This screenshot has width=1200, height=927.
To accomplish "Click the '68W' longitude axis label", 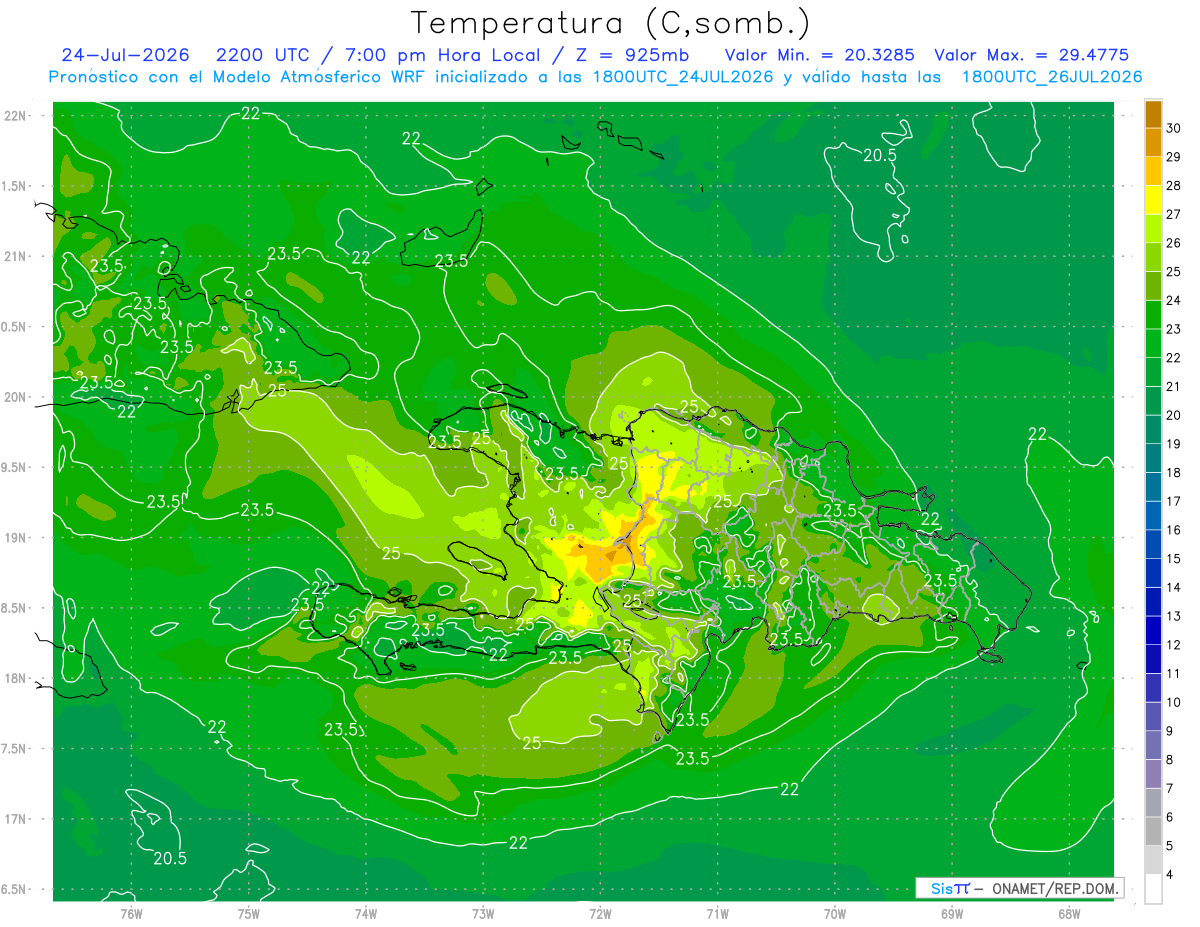I will coord(1068,913).
